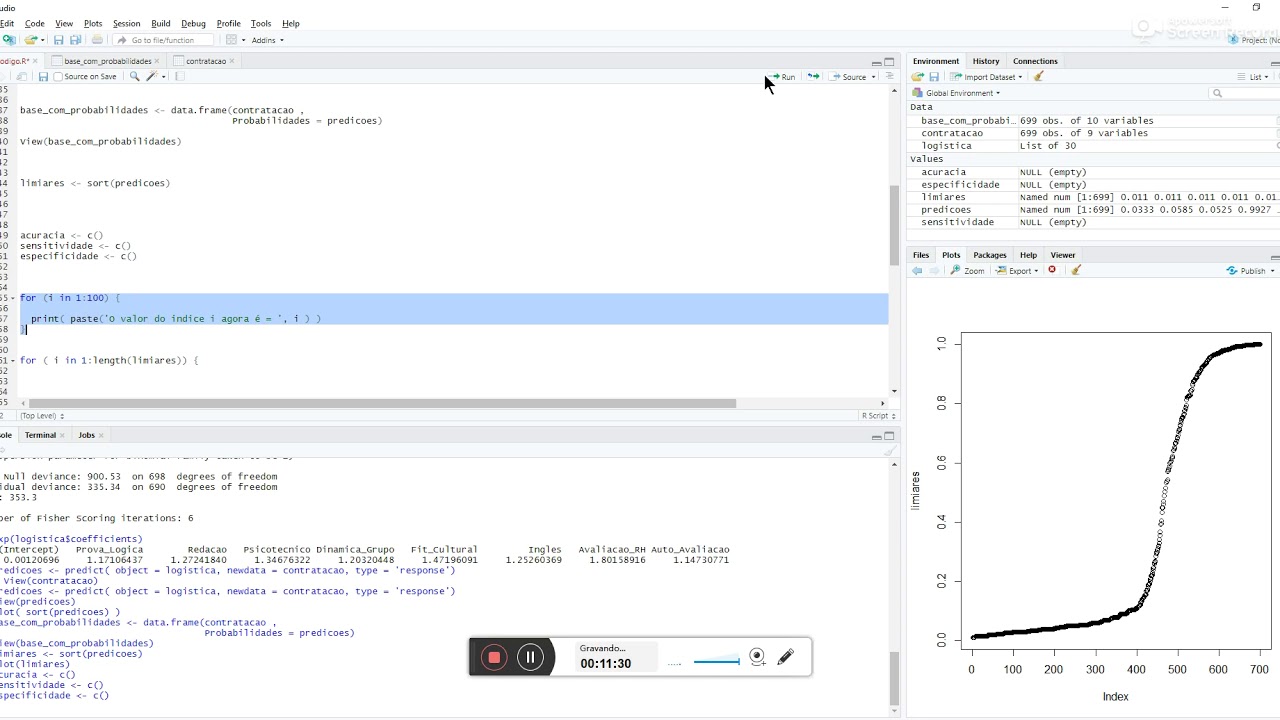Print the current file

click(x=97, y=40)
